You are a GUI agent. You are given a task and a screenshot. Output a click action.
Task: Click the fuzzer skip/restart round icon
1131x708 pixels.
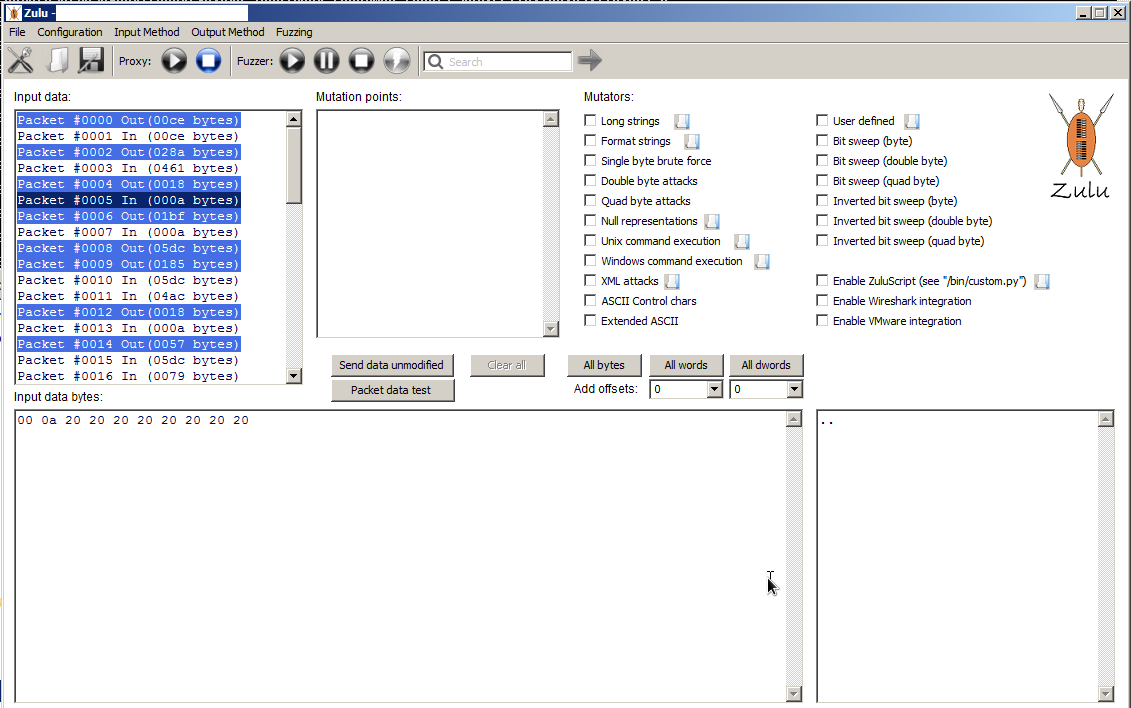click(x=397, y=61)
